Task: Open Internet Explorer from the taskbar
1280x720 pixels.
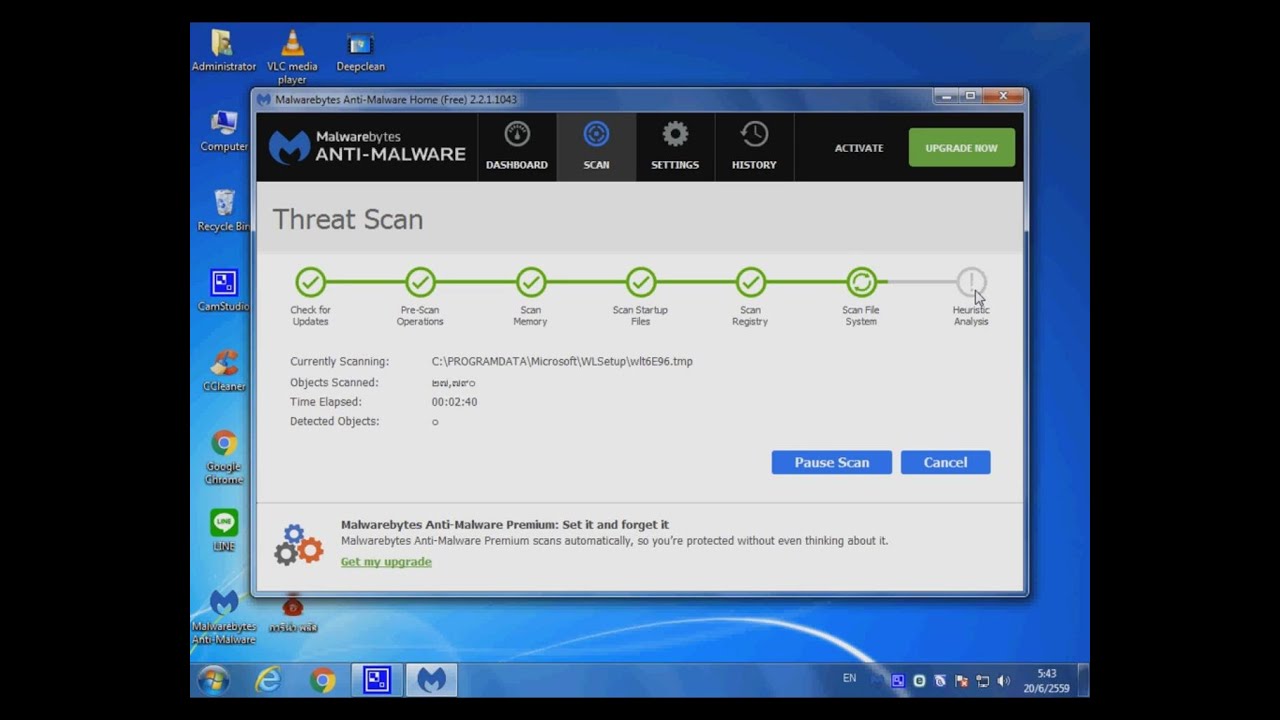Action: 268,681
